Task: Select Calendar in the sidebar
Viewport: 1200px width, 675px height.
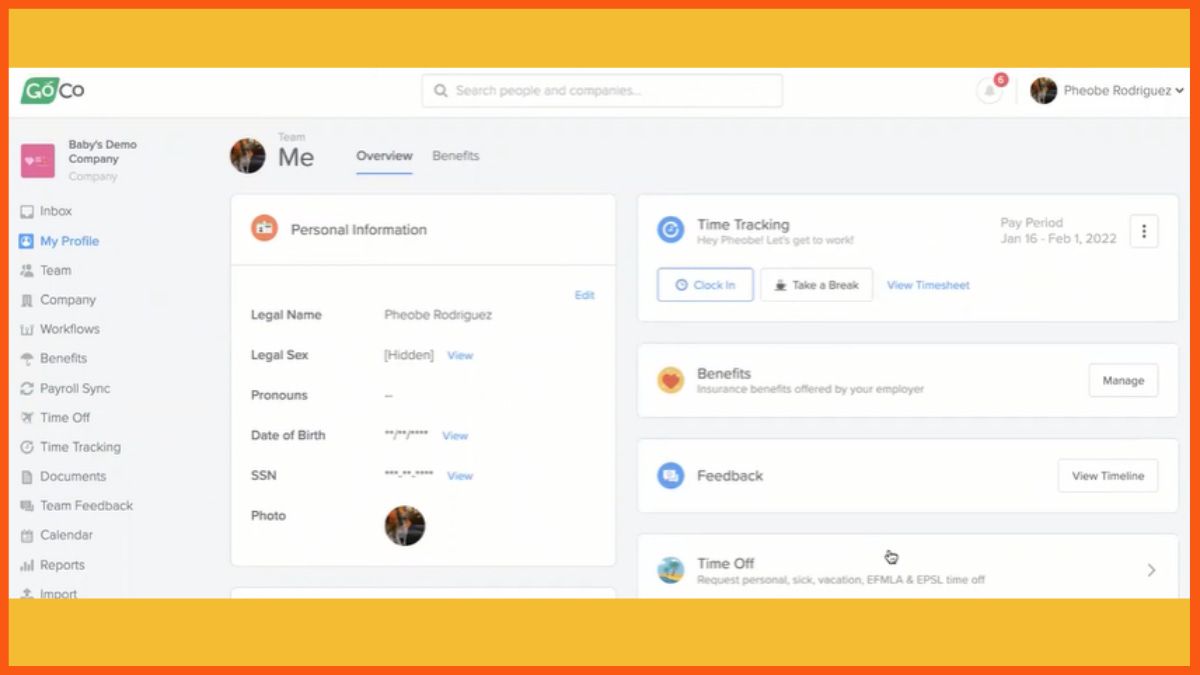Action: click(x=66, y=535)
